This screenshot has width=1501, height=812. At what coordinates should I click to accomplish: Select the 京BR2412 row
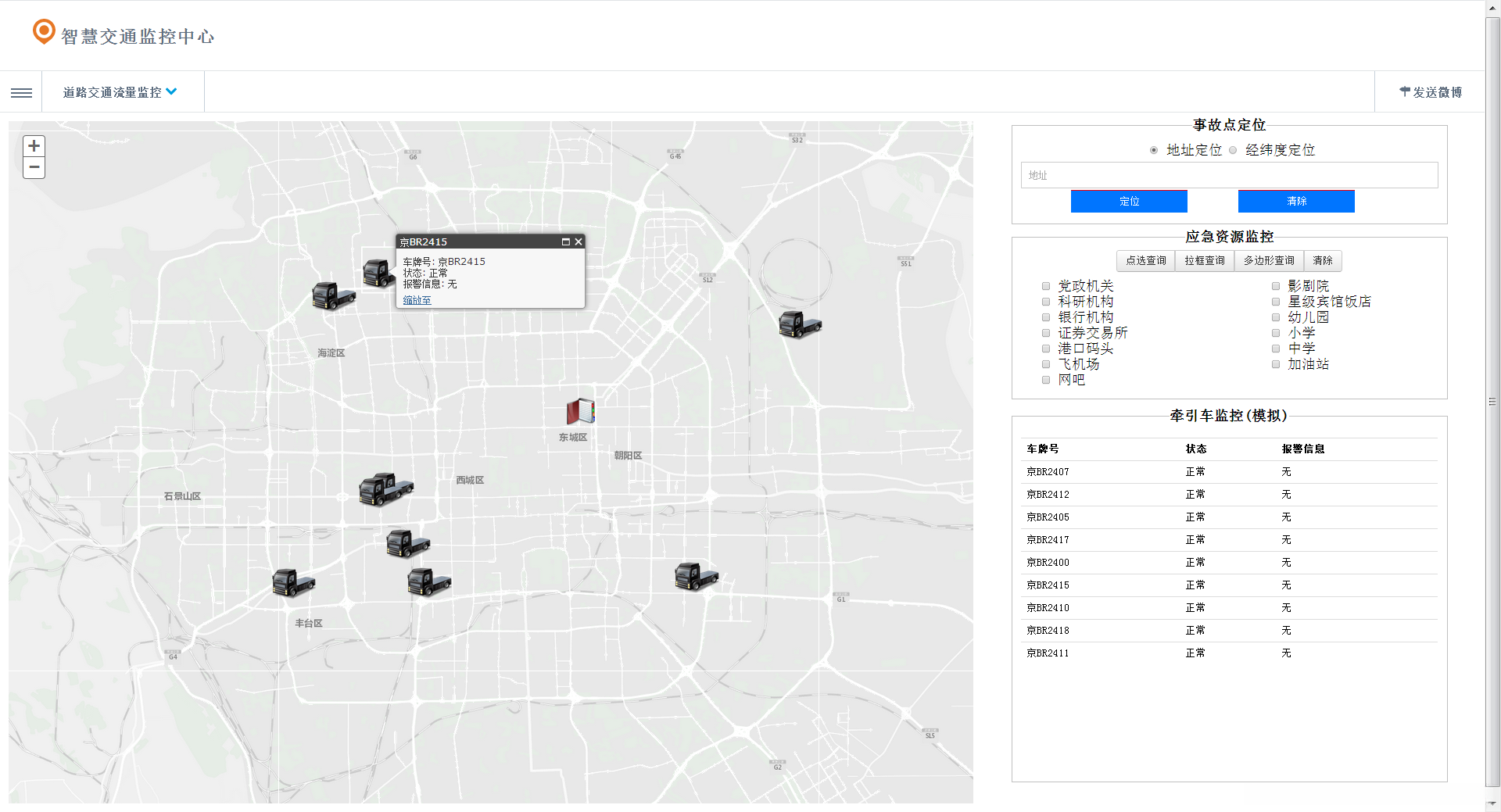pos(1229,495)
